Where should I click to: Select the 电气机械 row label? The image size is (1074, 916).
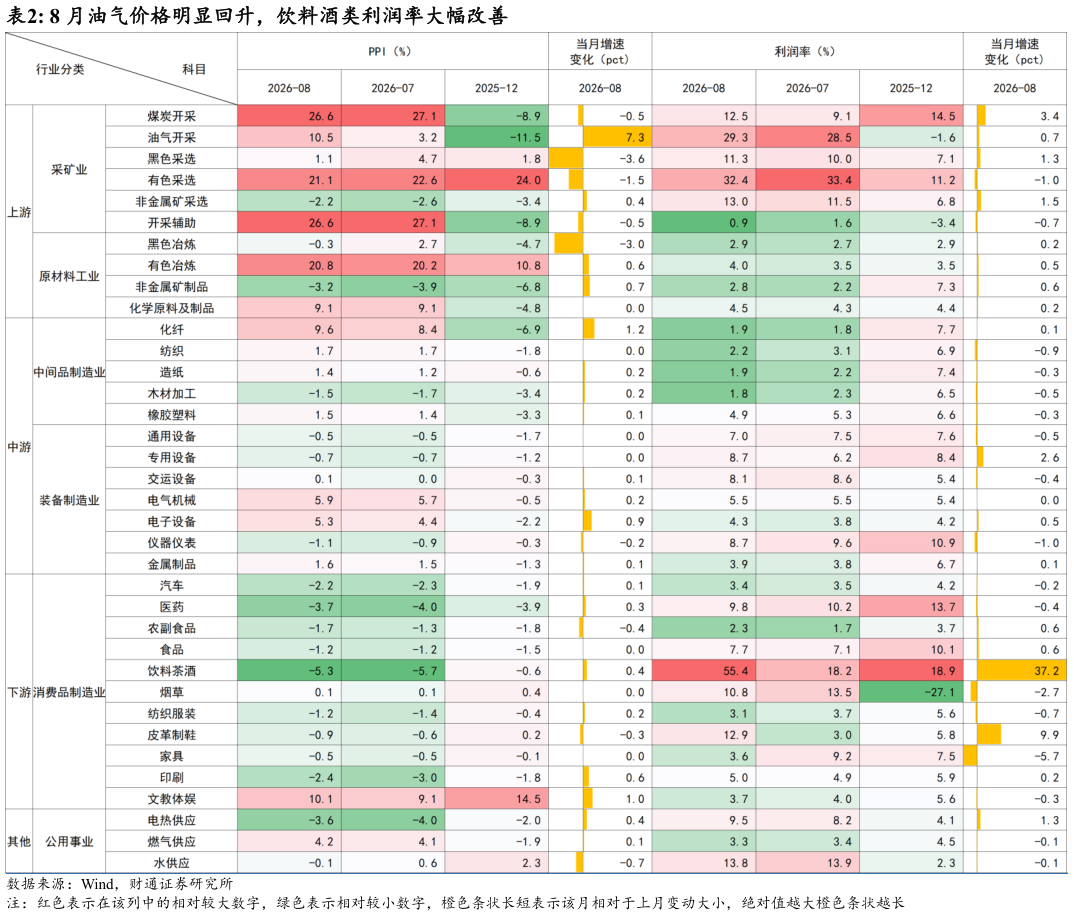[x=172, y=500]
